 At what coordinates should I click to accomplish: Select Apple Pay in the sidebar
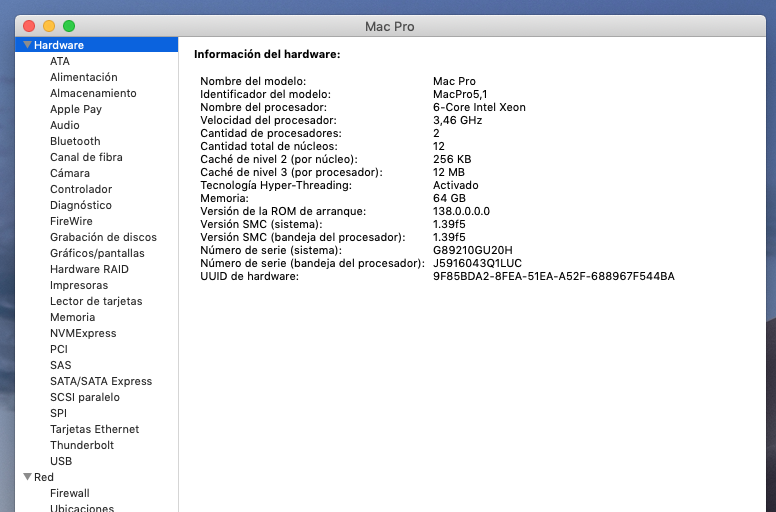[x=76, y=109]
